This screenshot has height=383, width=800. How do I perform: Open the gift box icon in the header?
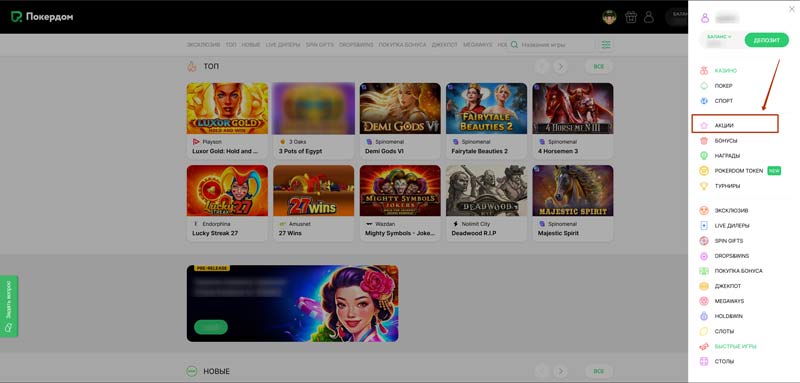click(x=631, y=17)
